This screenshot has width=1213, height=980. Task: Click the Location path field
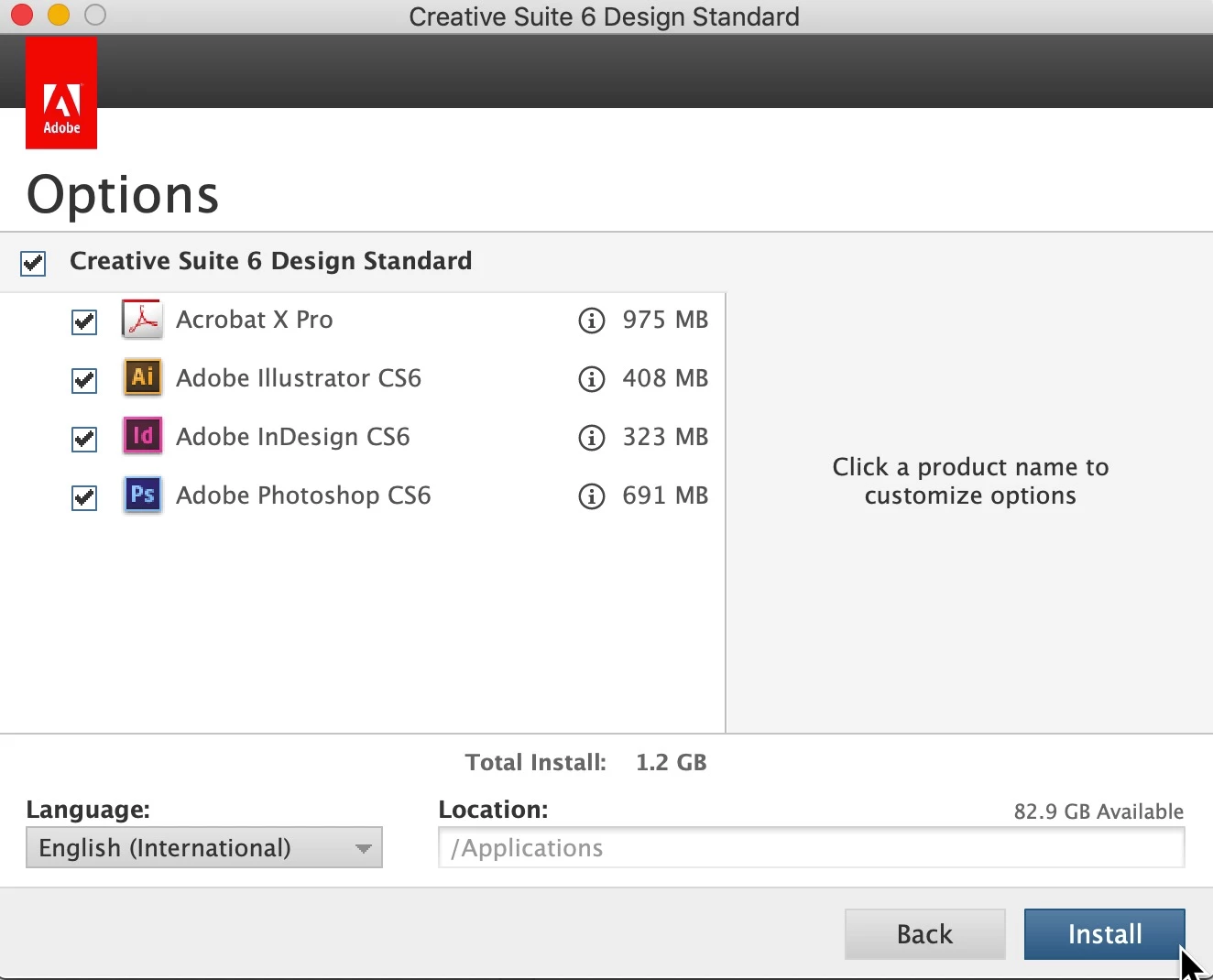click(812, 847)
